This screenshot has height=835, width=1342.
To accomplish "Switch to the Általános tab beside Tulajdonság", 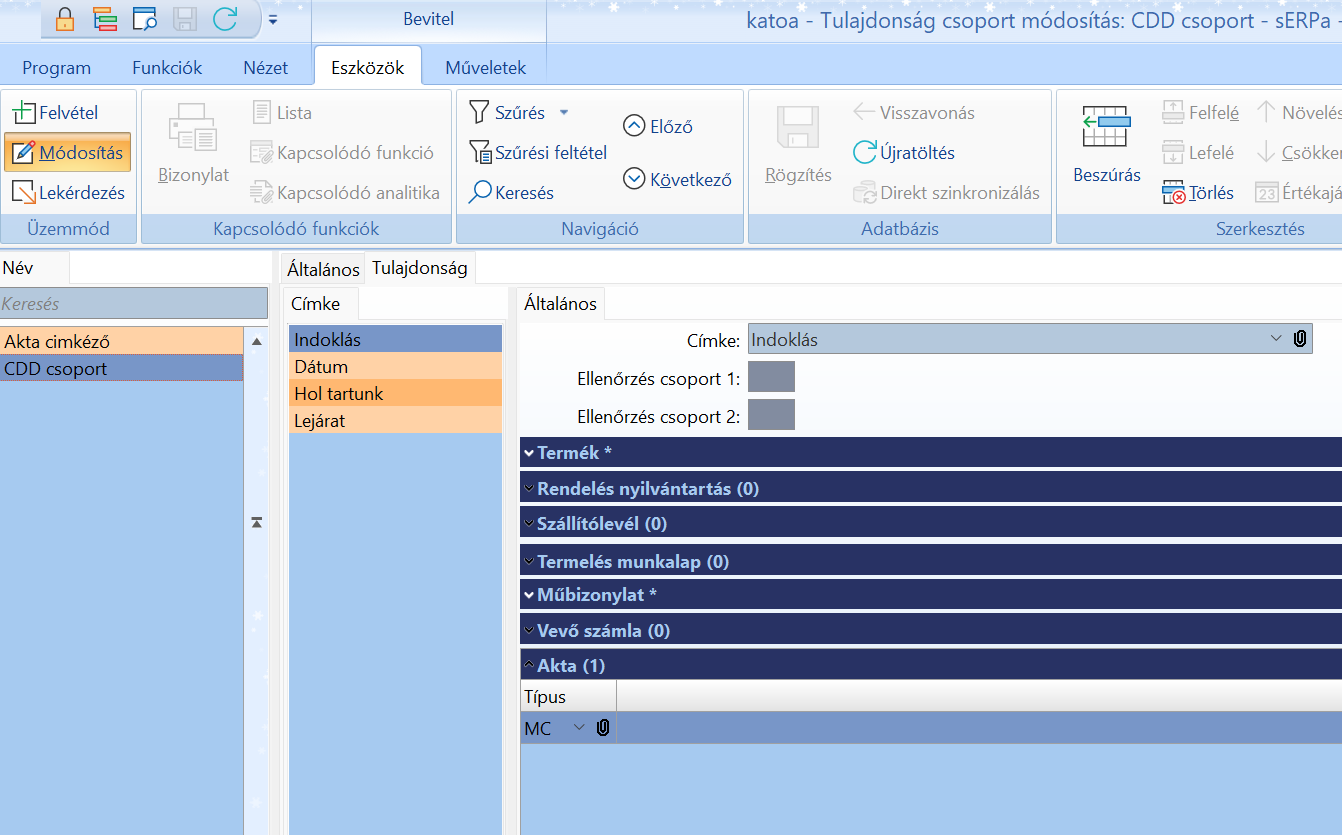I will [x=323, y=270].
